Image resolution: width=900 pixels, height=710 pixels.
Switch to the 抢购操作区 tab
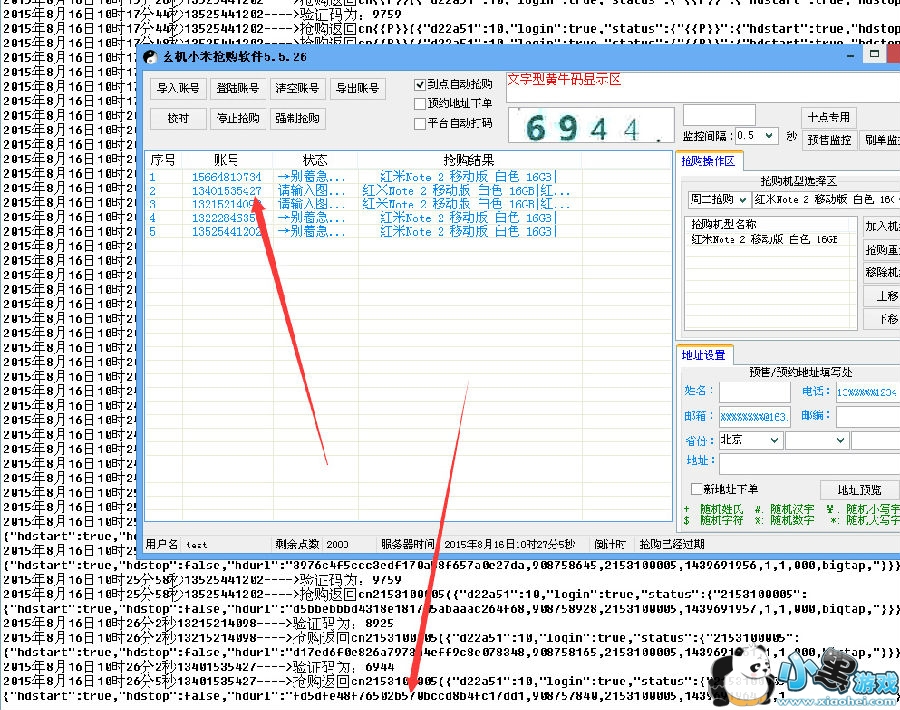coord(708,161)
